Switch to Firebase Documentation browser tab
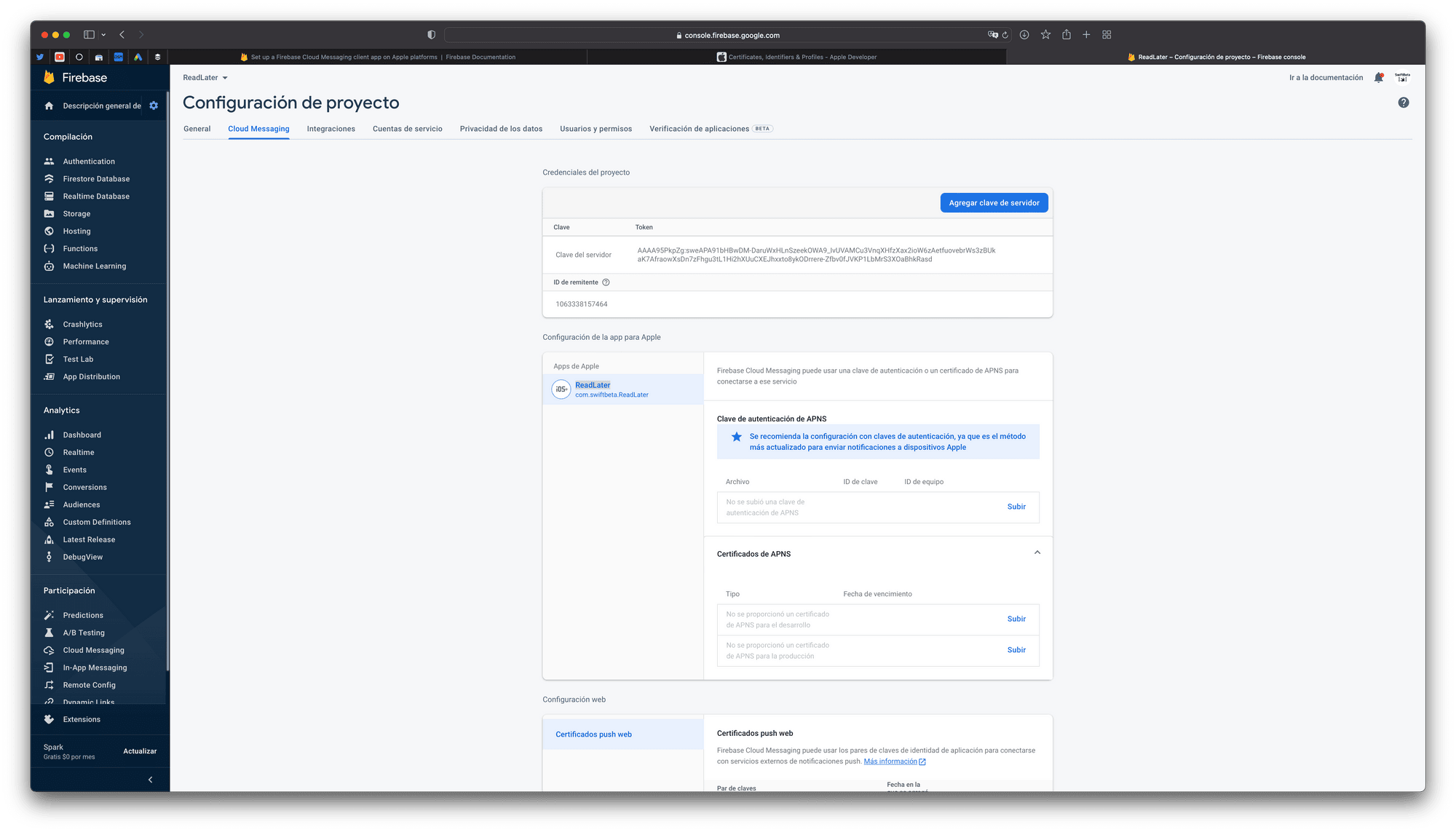Viewport: 1456px width, 832px height. coord(378,57)
